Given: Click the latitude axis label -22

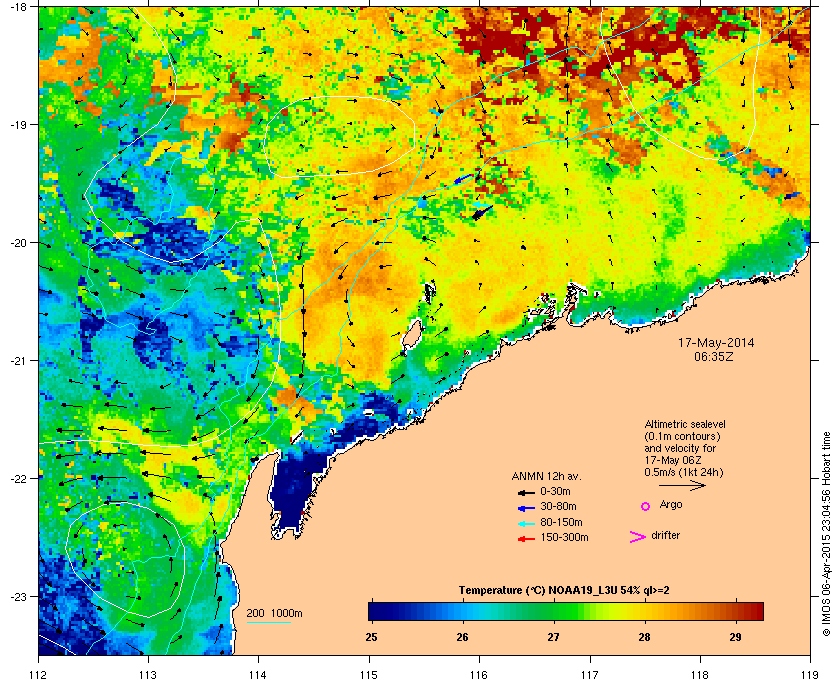Looking at the screenshot, I should (18, 479).
